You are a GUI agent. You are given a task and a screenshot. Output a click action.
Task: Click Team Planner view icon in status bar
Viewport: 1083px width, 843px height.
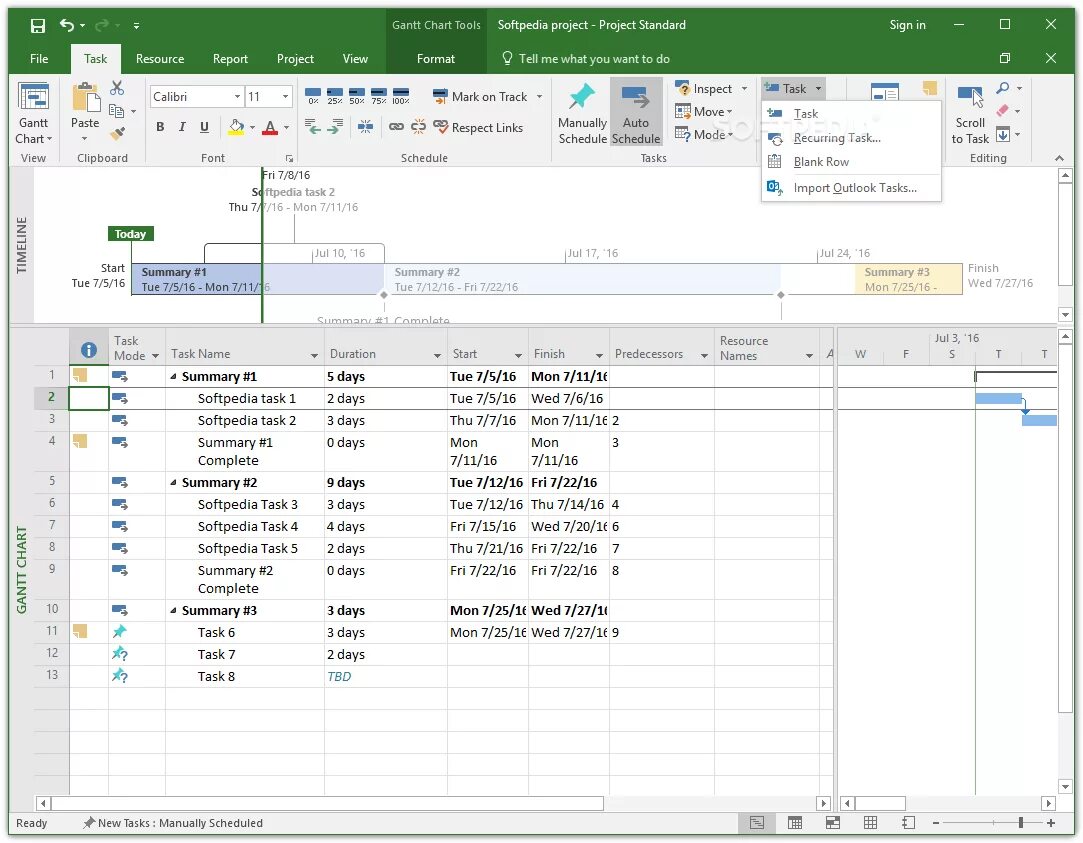(833, 822)
